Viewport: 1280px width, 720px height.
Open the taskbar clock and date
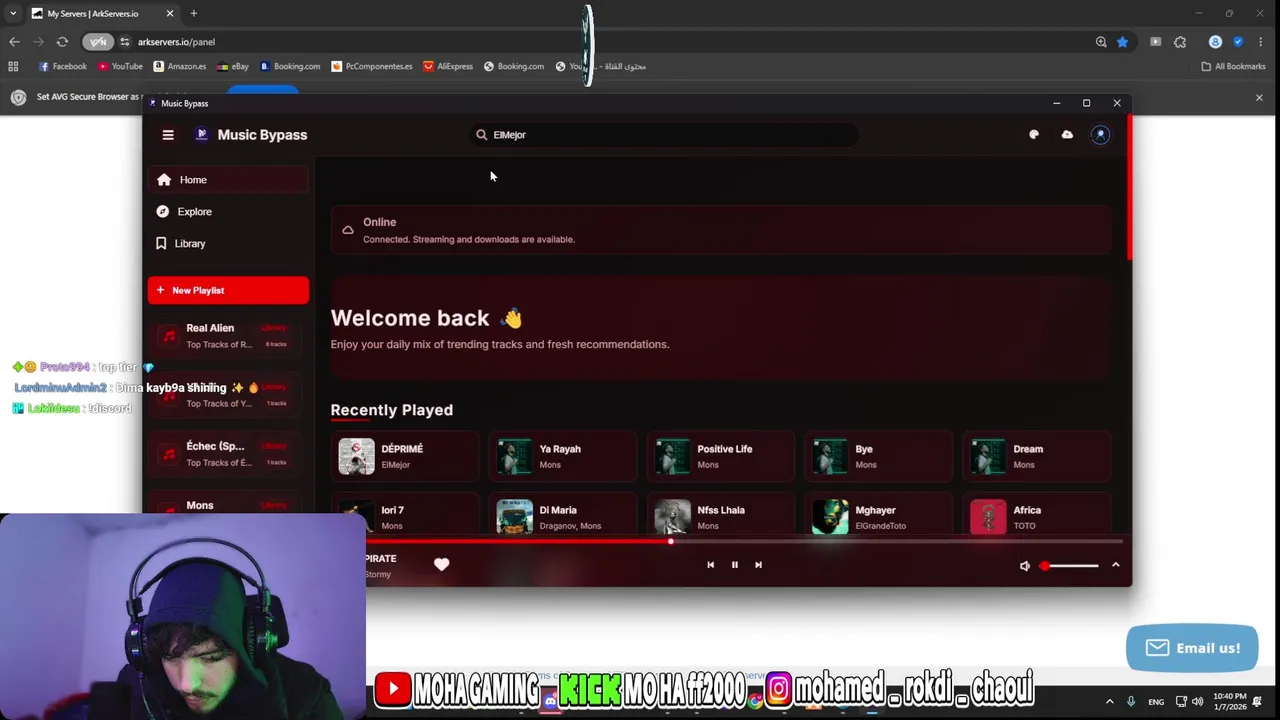coord(1230,701)
